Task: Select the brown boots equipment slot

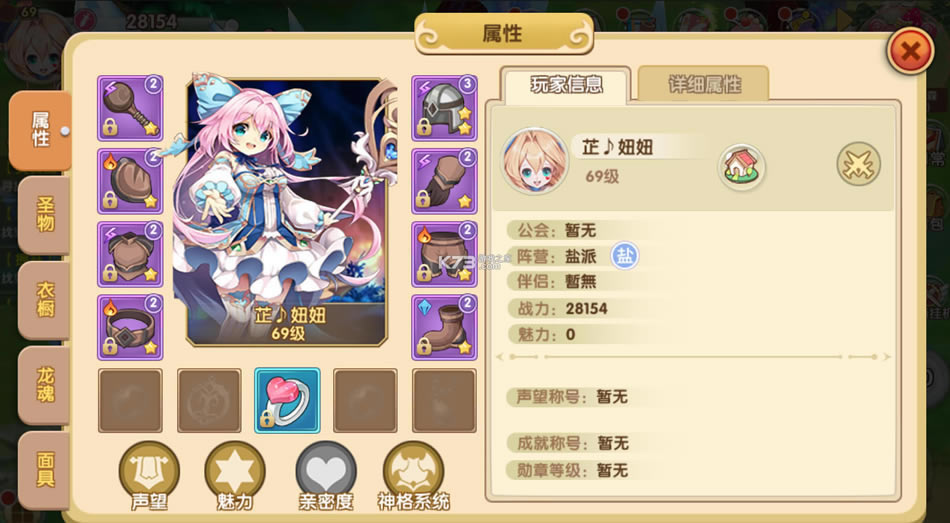Action: [444, 327]
